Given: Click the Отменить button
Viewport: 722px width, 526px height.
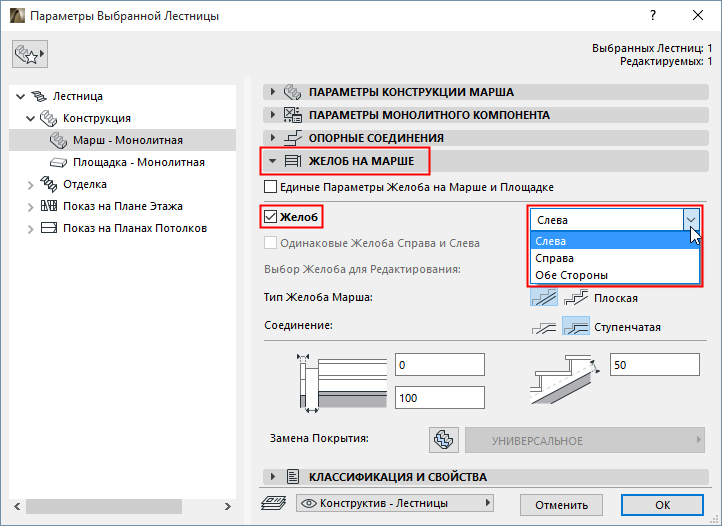Looking at the screenshot, I should 561,505.
